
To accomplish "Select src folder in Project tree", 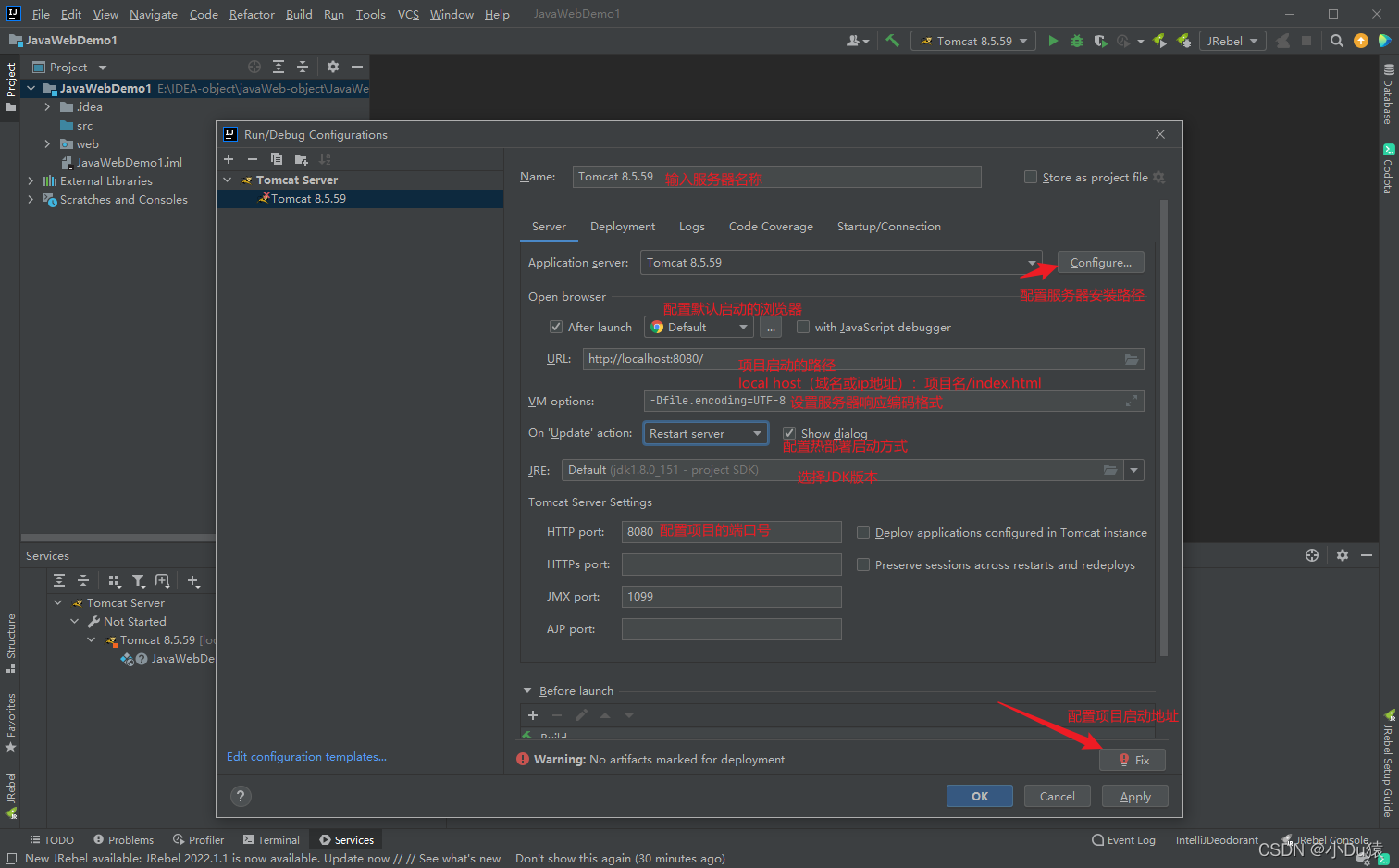I will pyautogui.click(x=84, y=125).
